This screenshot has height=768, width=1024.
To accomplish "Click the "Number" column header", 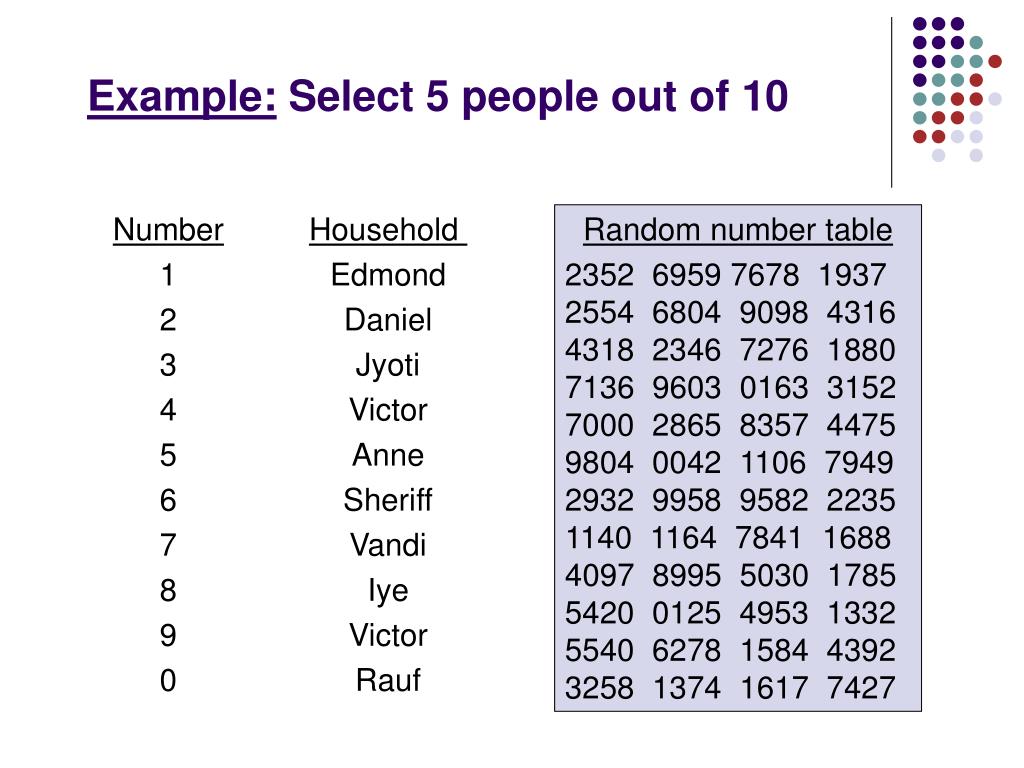I will pyautogui.click(x=168, y=231).
